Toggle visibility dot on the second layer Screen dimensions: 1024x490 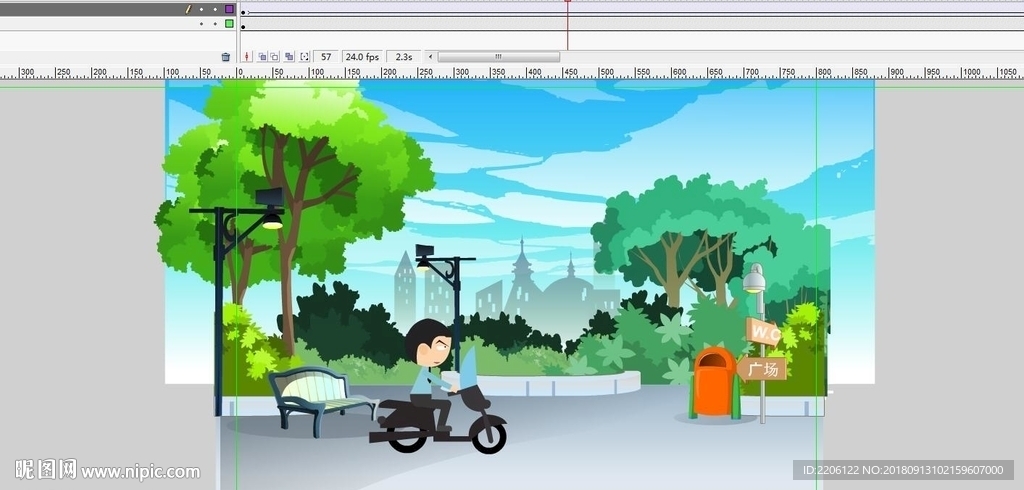[x=201, y=24]
